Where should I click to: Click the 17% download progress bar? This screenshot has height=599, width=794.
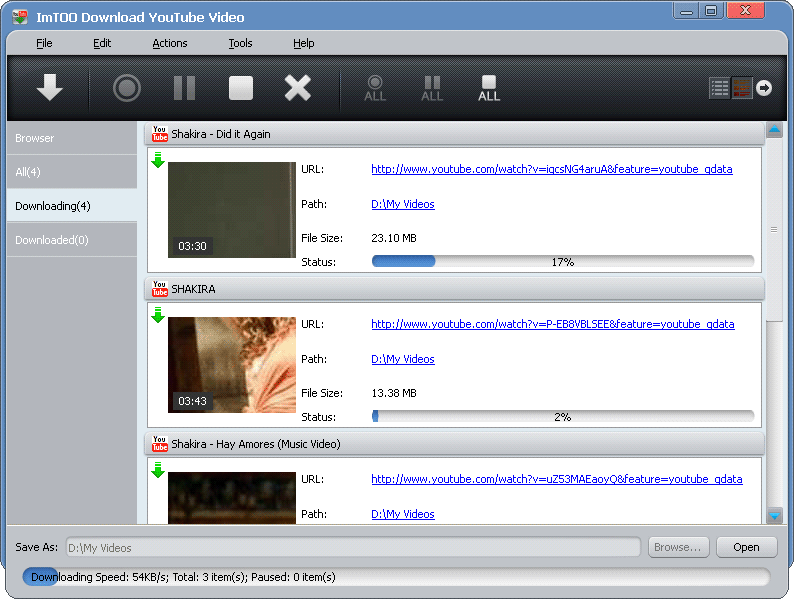[x=563, y=262]
